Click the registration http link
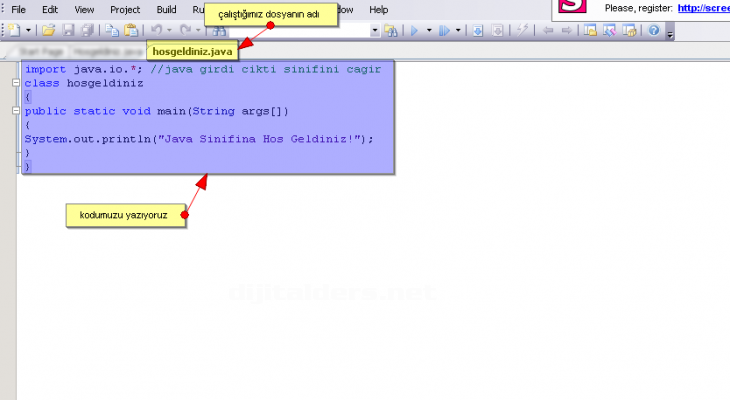The image size is (730, 400). tap(703, 8)
